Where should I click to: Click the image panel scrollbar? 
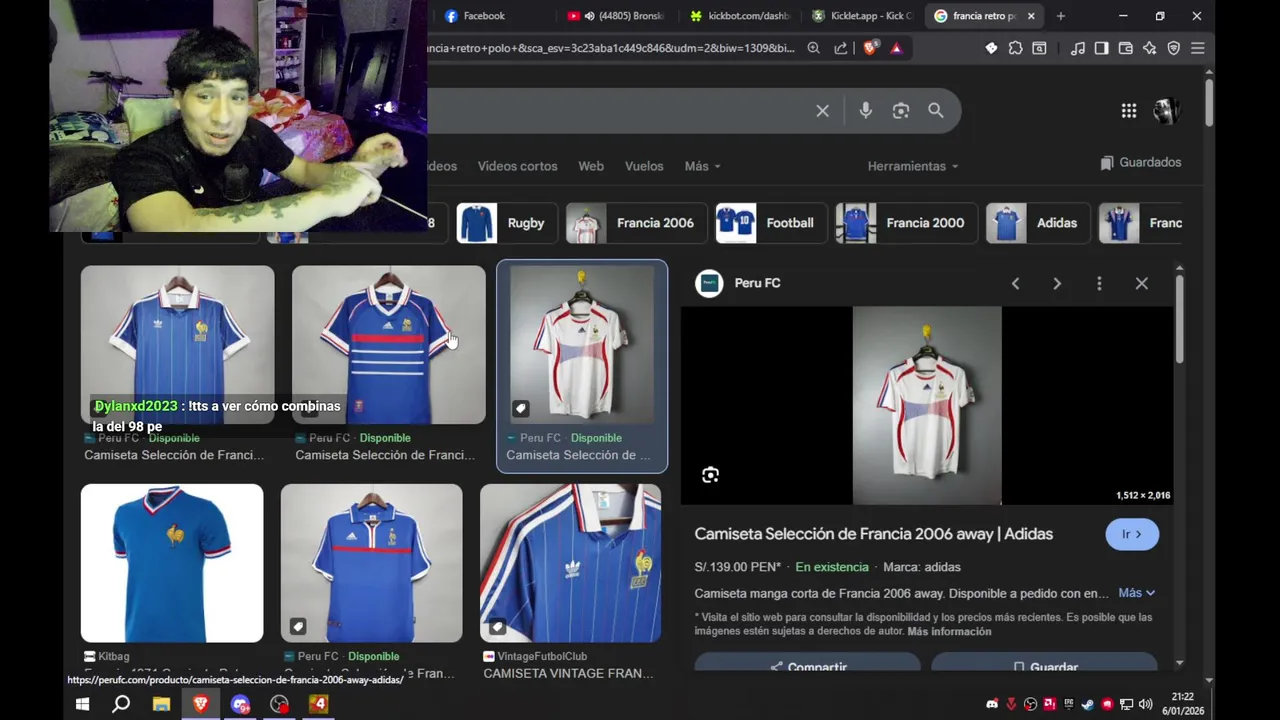click(1180, 320)
